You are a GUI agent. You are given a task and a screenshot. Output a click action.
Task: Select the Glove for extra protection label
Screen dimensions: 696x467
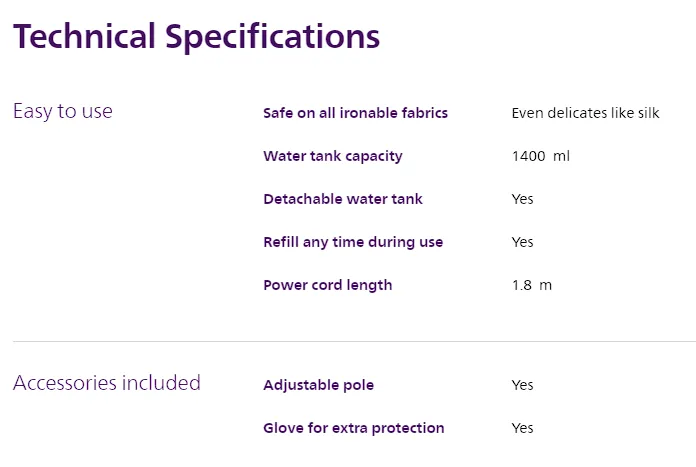click(353, 428)
